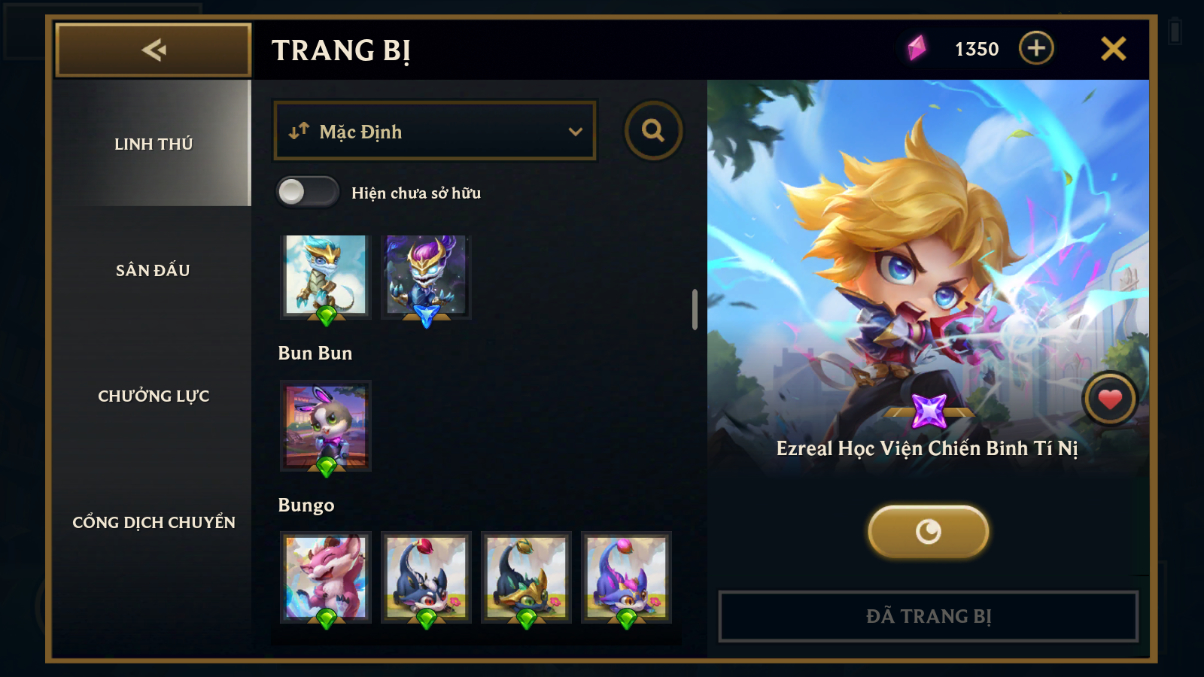Open the Chưởng Lực tab

153,396
